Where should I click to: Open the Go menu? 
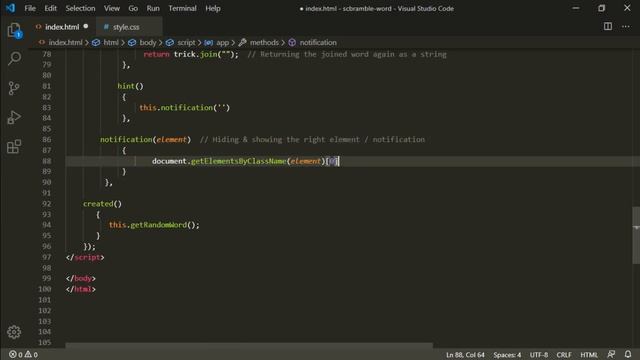[x=133, y=8]
